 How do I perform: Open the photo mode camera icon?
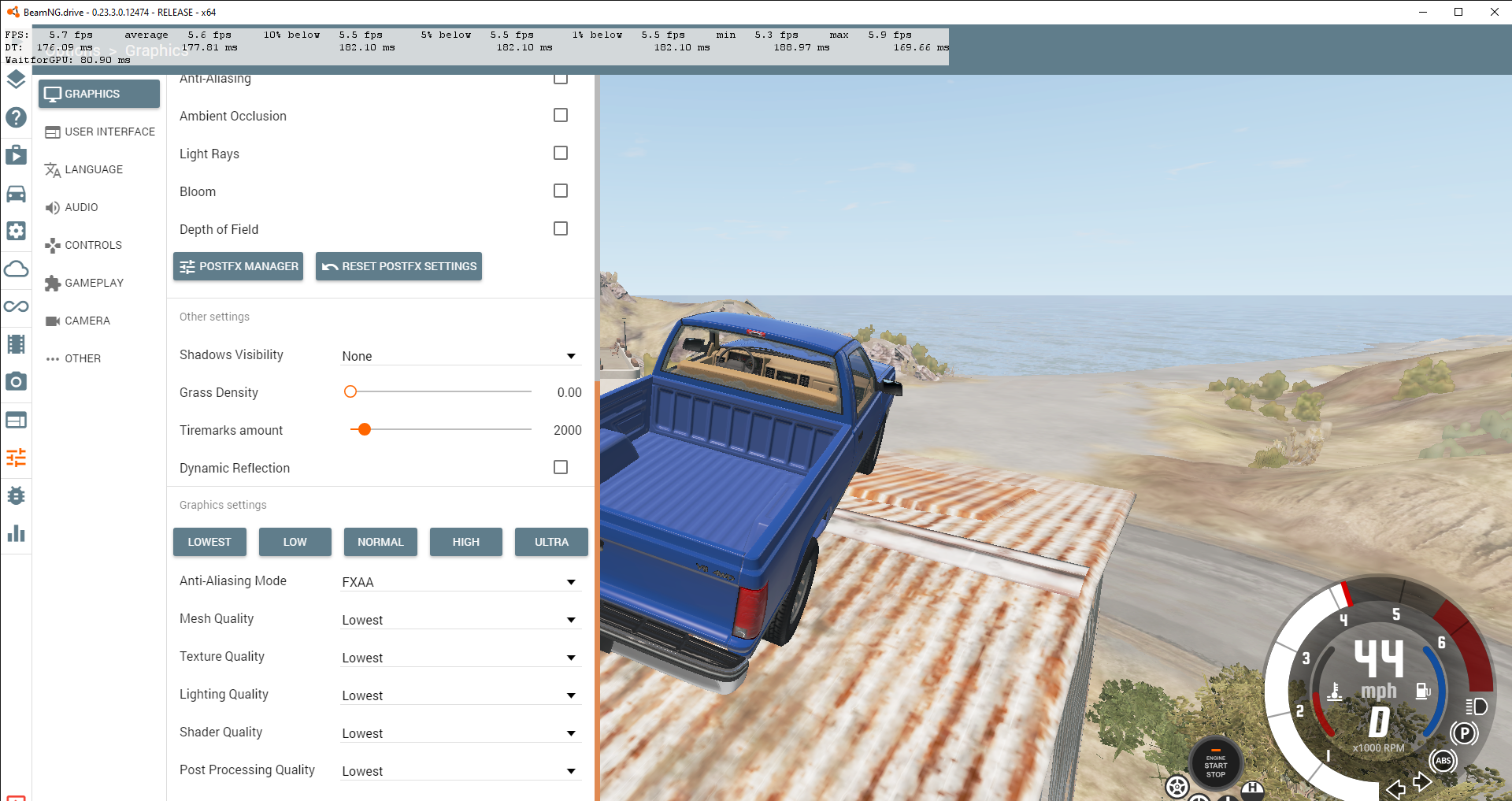16,382
